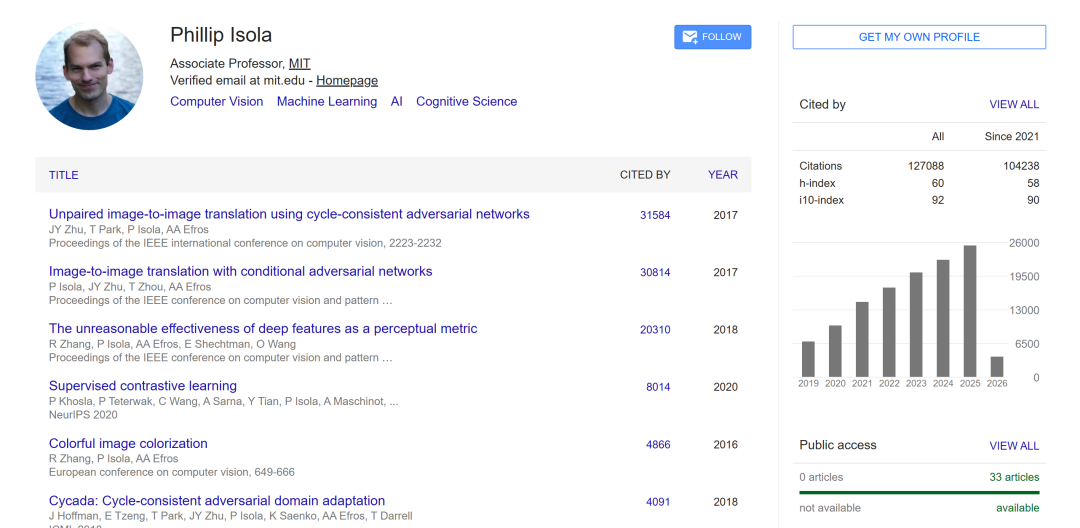1080x528 pixels.
Task: View the 31584 citations for CycleGAN paper
Action: [x=655, y=215]
